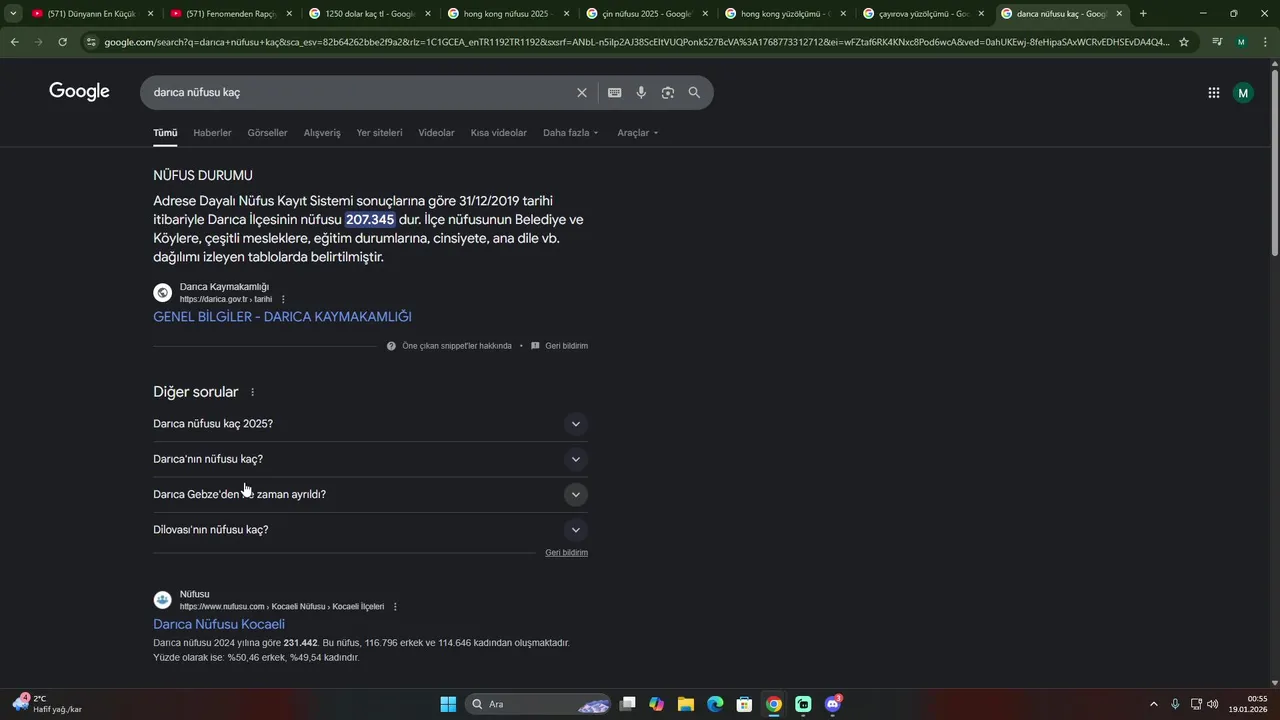The height and width of the screenshot is (720, 1280).
Task: Open the Windows Start menu
Action: [448, 704]
